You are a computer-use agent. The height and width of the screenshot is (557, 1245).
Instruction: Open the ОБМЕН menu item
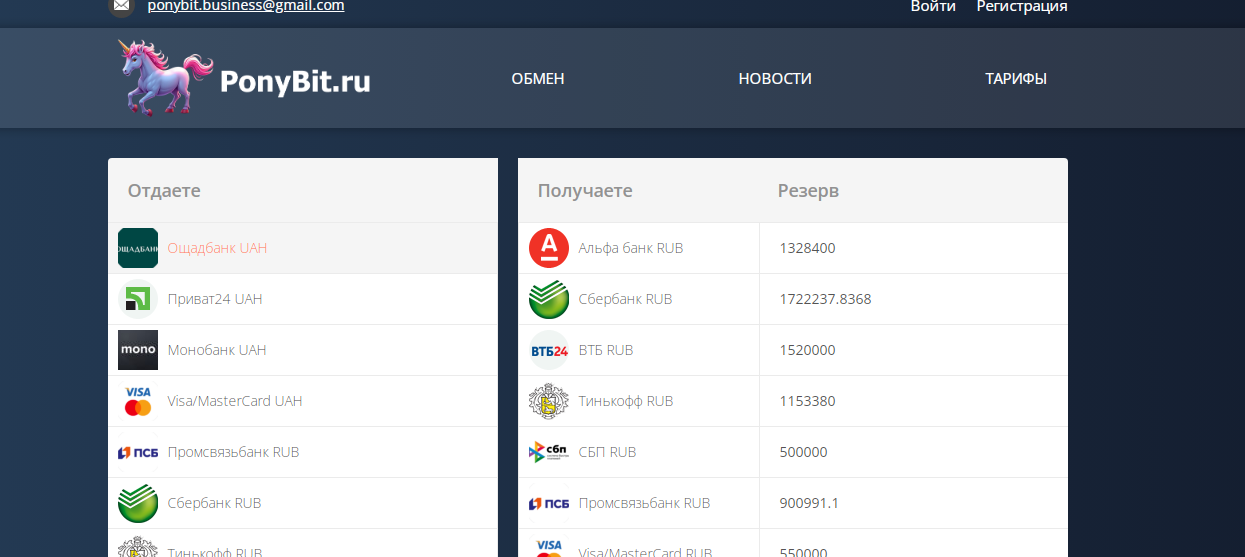coord(538,79)
